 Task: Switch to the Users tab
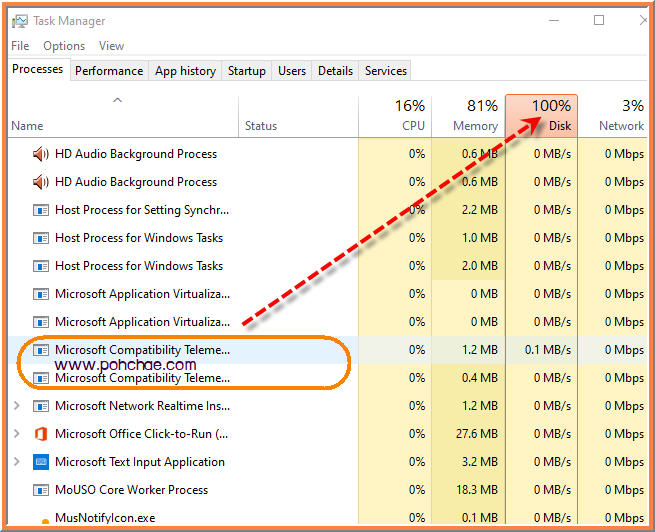[x=292, y=71]
